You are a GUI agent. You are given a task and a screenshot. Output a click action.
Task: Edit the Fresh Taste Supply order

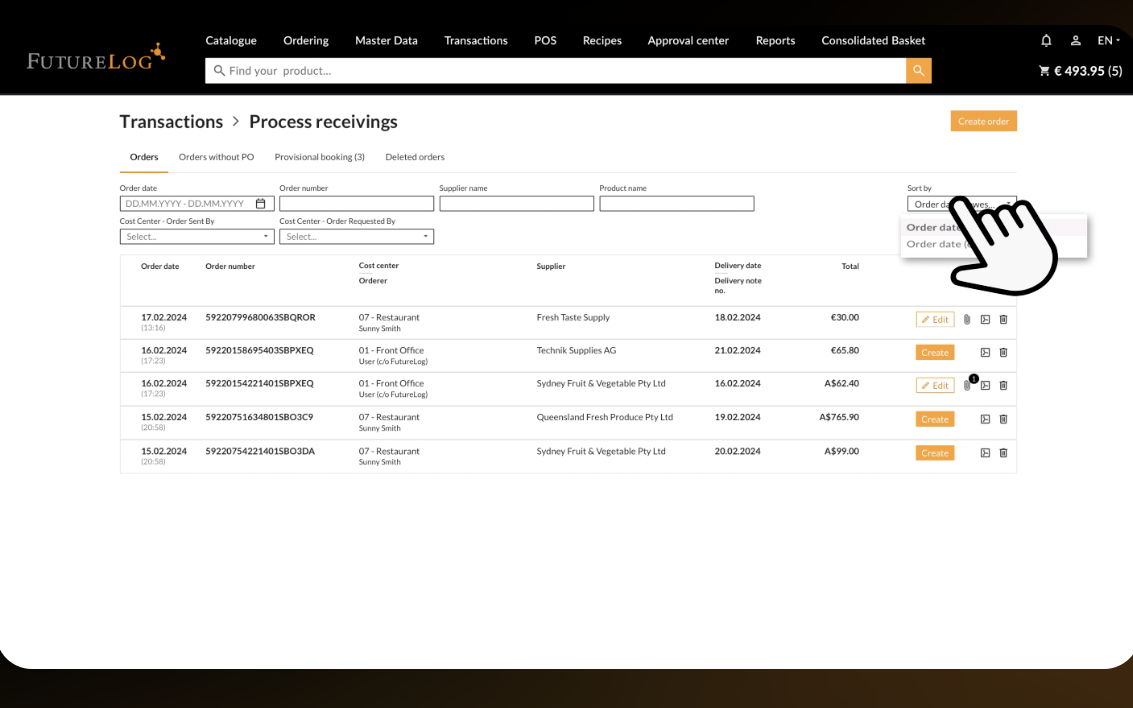click(x=935, y=320)
